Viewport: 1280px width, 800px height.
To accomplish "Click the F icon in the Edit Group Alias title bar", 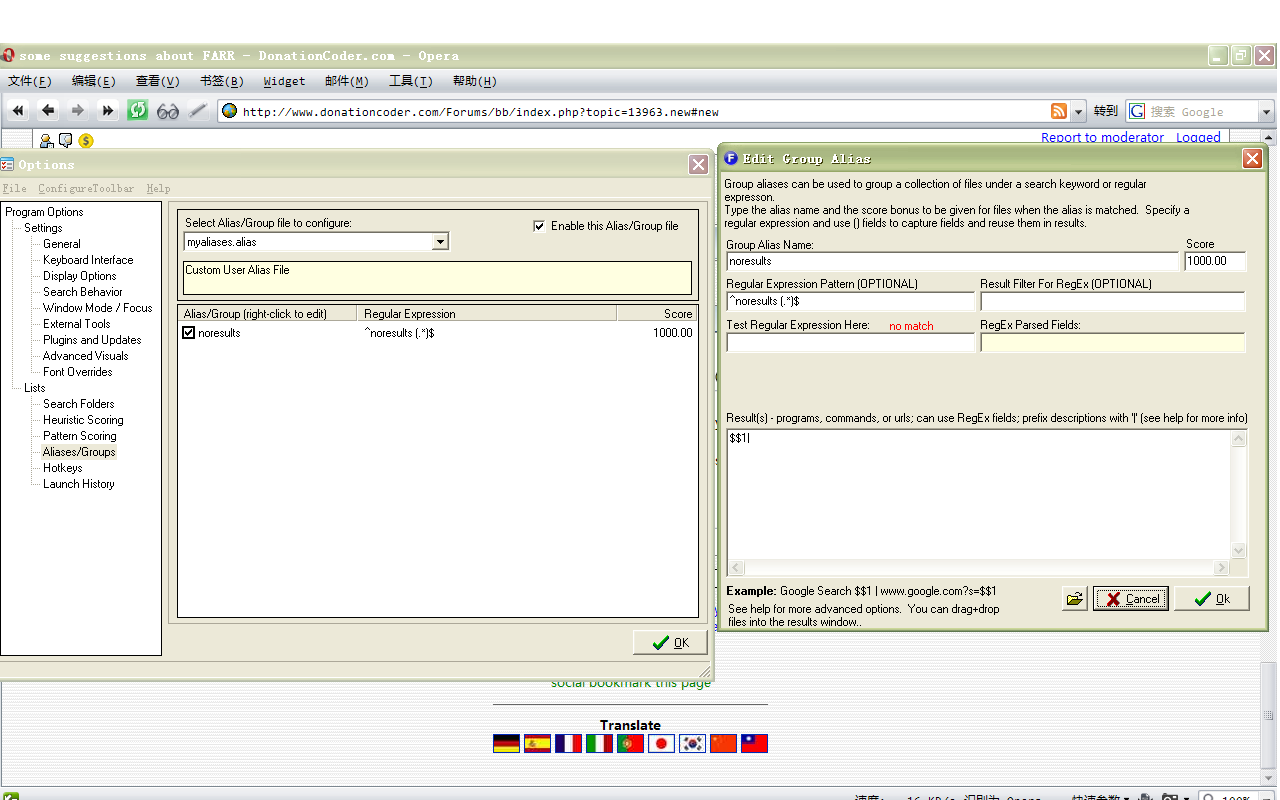I will click(731, 158).
